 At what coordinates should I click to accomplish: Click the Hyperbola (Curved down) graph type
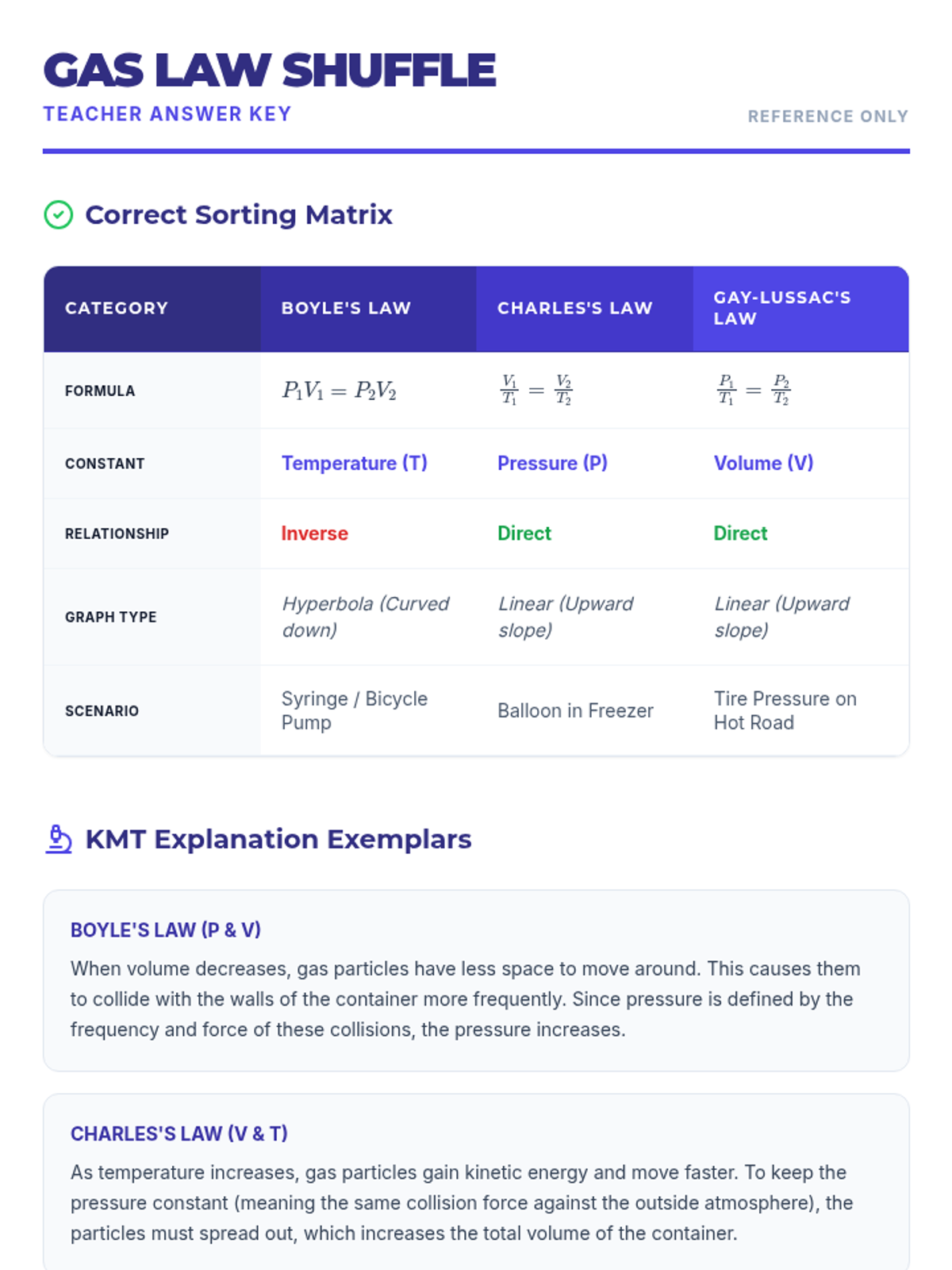pyautogui.click(x=365, y=617)
